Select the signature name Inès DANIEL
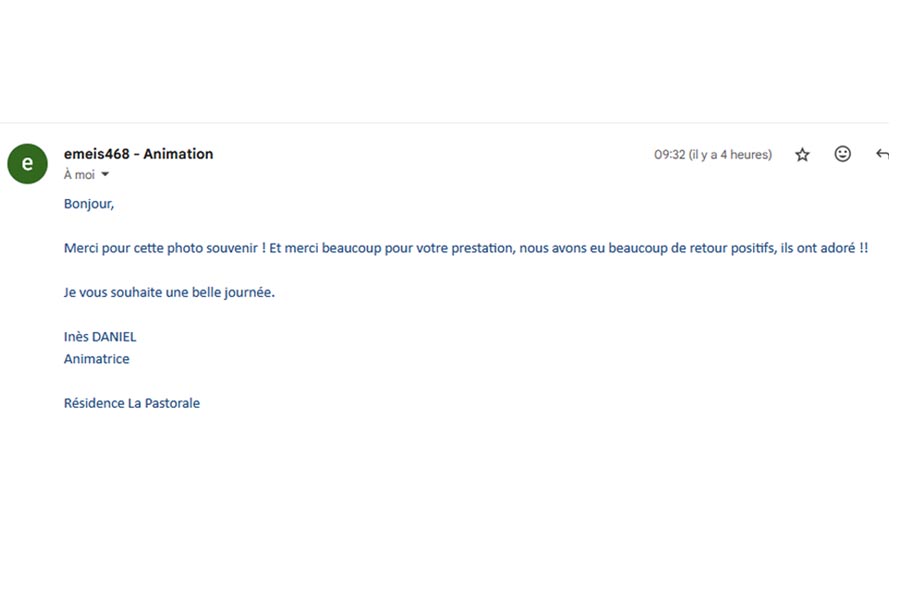Viewport: 900px width, 600px height. 100,337
